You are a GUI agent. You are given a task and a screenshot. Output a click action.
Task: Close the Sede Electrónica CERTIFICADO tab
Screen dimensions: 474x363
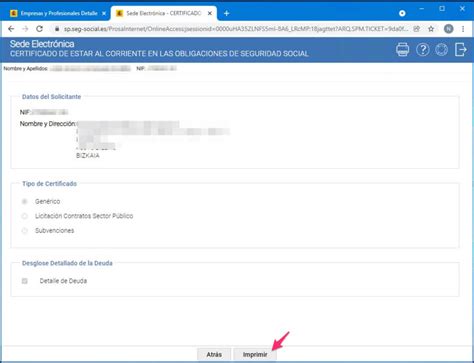coord(210,13)
